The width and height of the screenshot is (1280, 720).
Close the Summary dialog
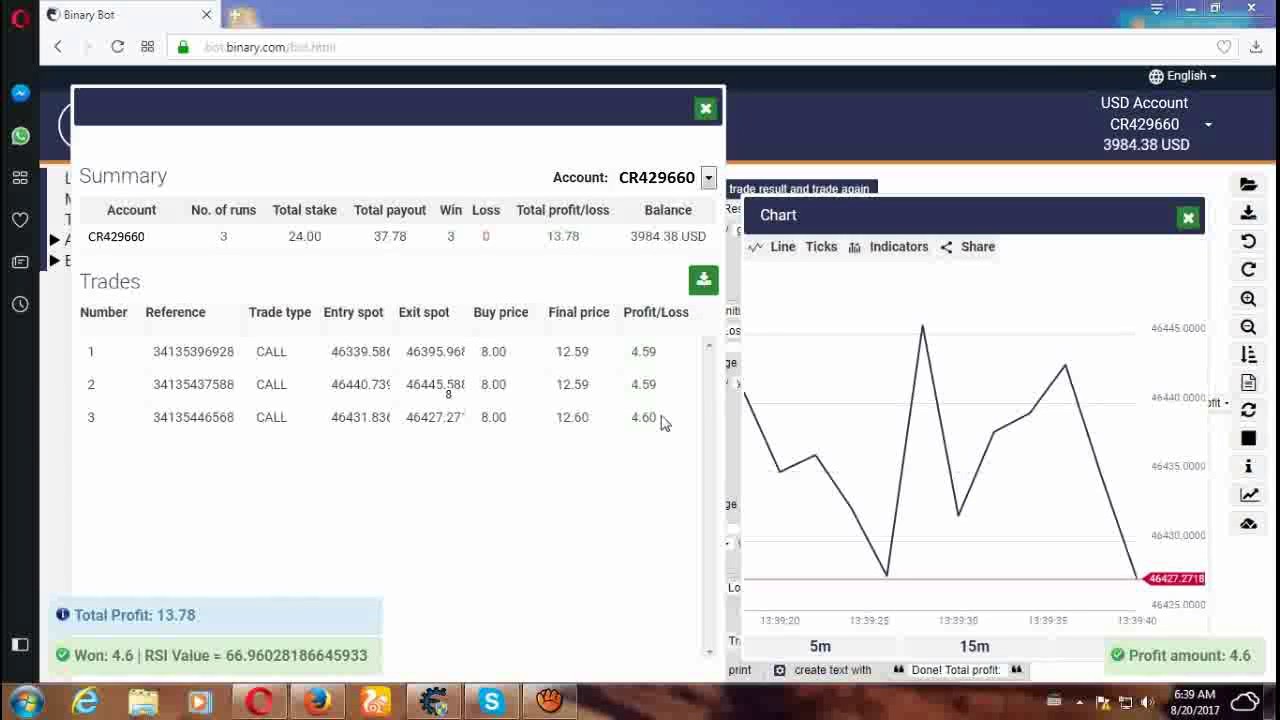705,108
